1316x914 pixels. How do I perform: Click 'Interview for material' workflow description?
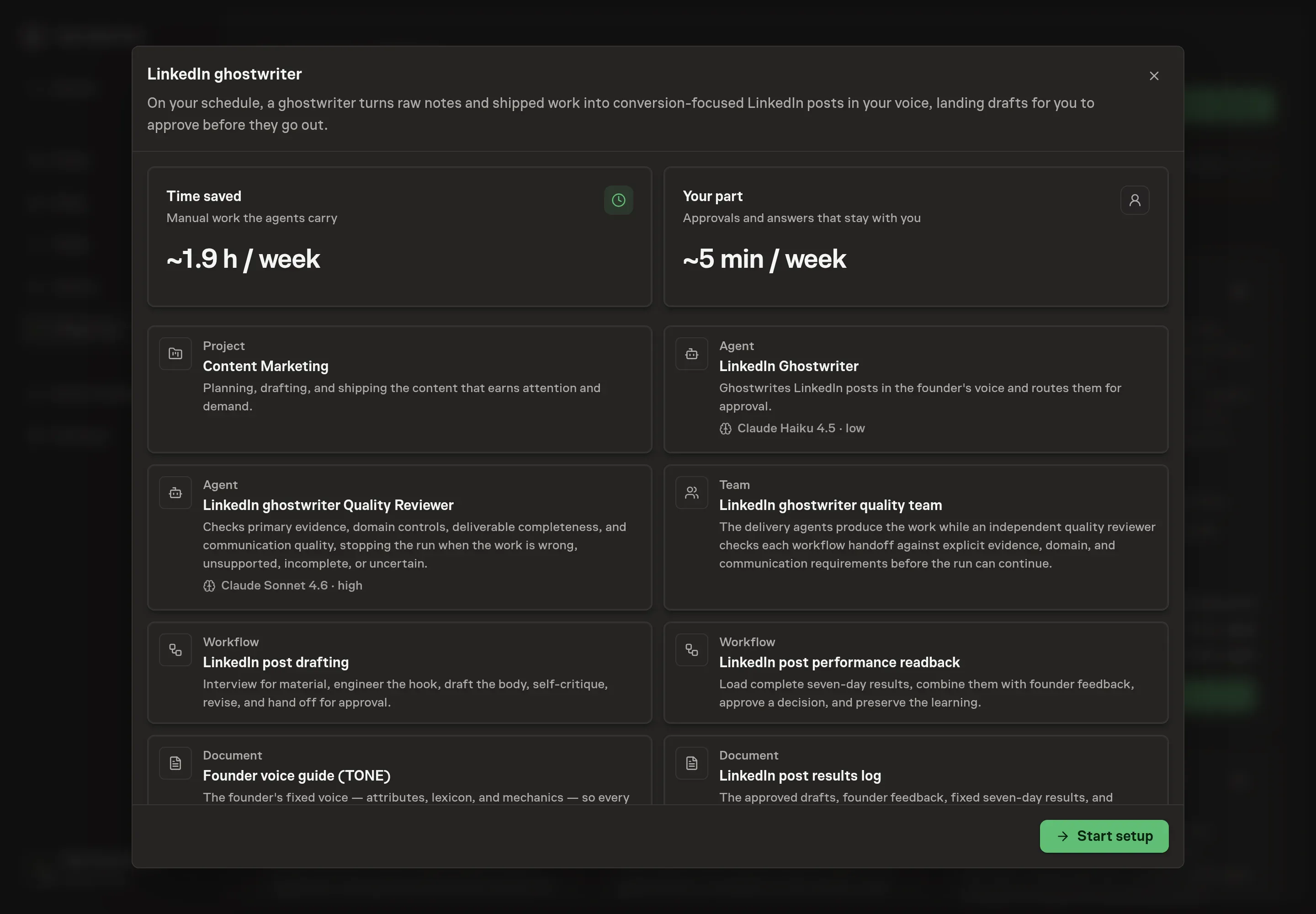coord(405,693)
